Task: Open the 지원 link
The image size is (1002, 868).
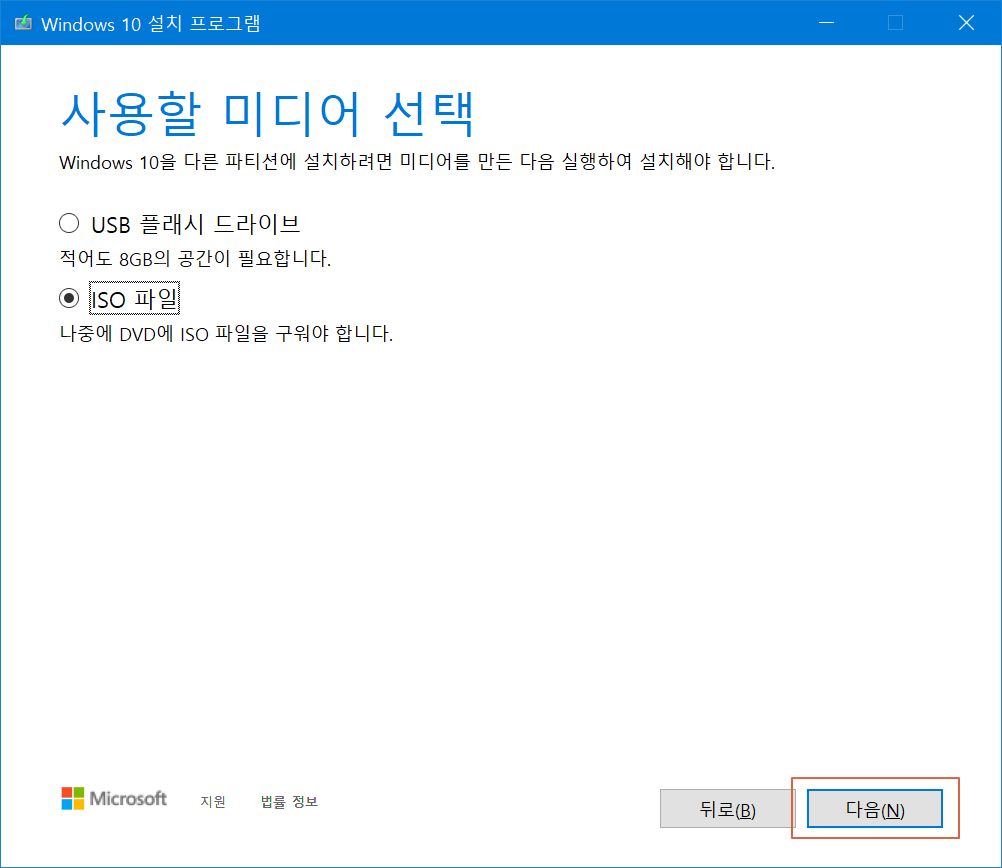Action: point(213,802)
